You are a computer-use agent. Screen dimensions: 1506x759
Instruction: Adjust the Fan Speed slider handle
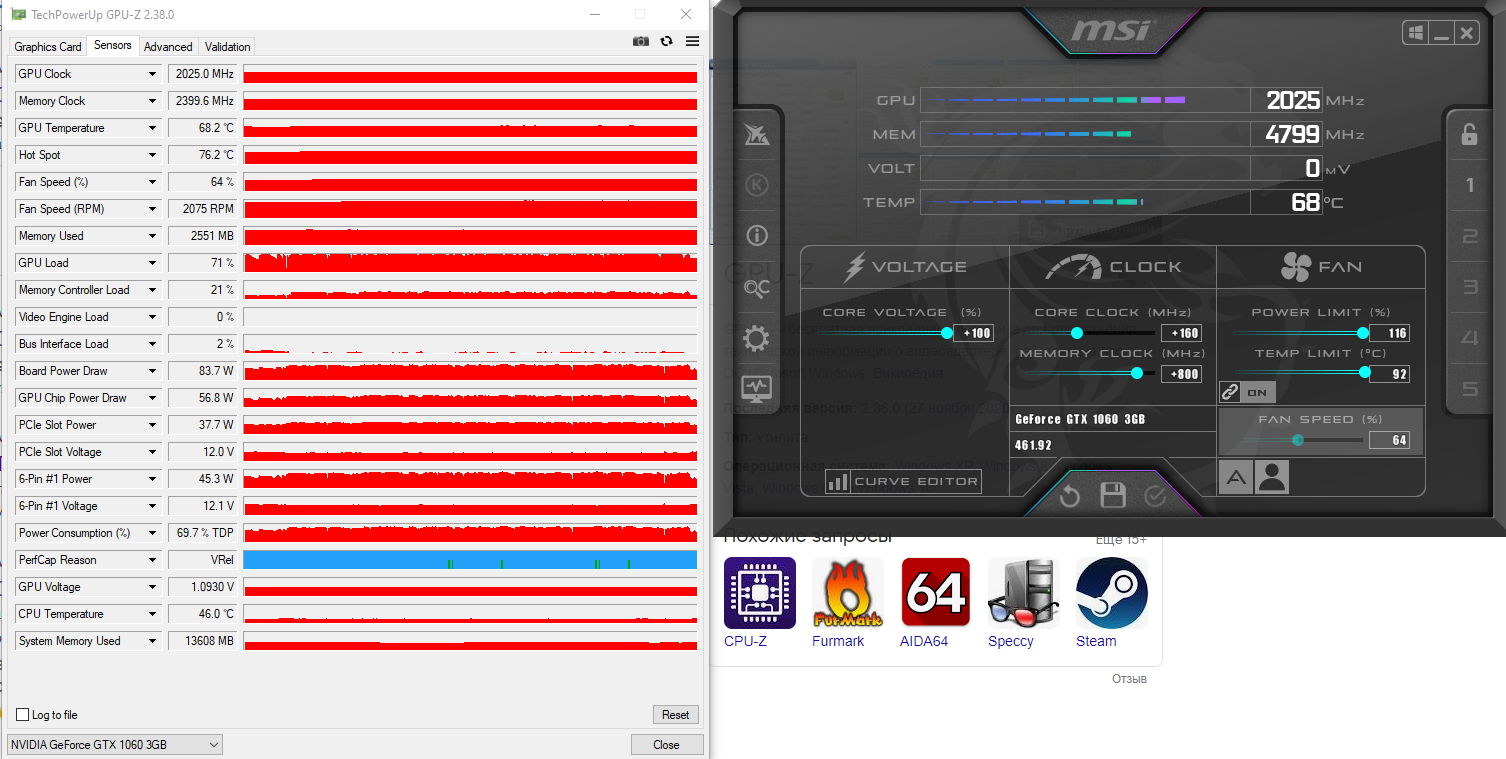(x=1298, y=440)
